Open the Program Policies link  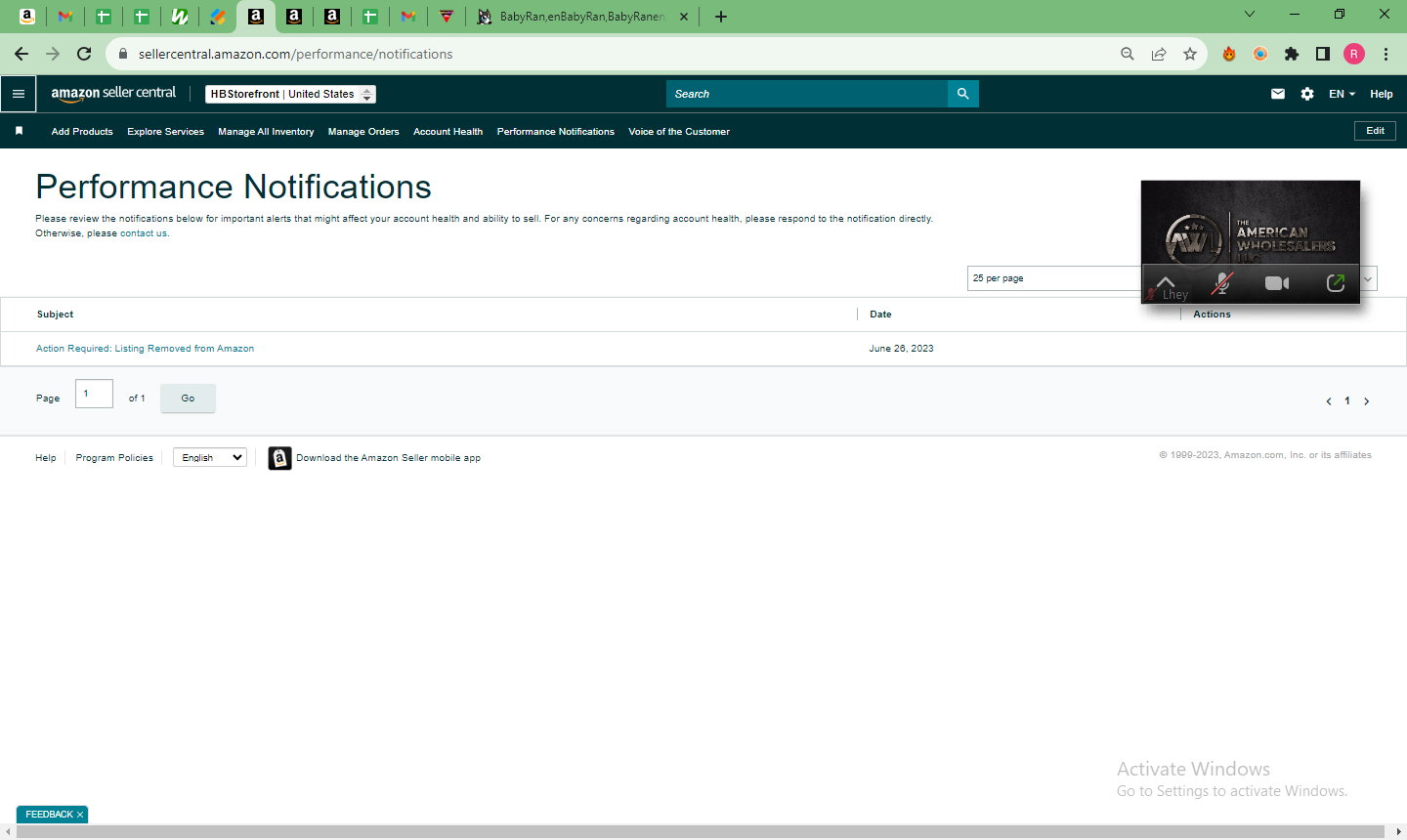coord(114,458)
